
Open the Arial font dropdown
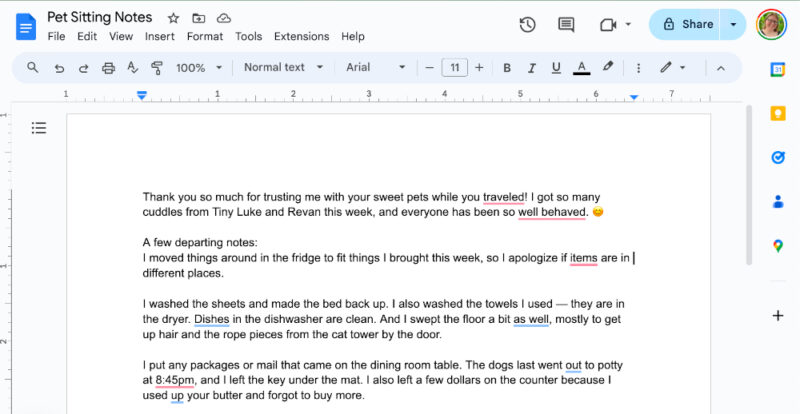(376, 67)
